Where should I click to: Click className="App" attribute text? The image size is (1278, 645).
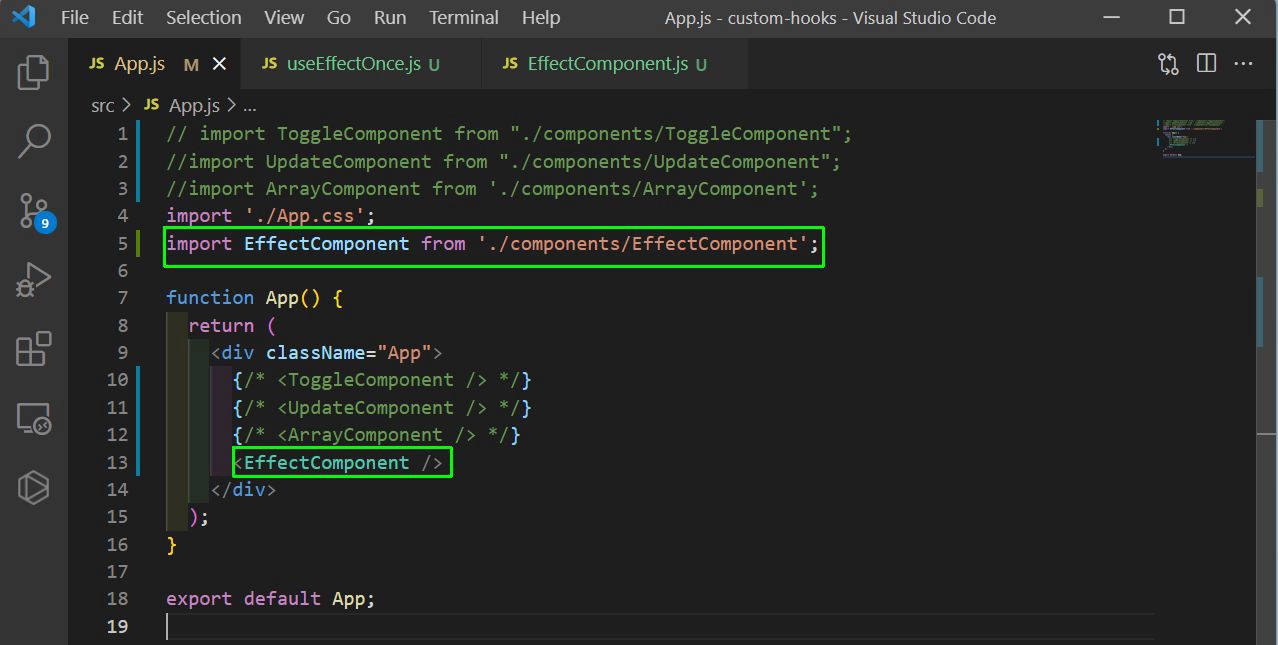348,352
